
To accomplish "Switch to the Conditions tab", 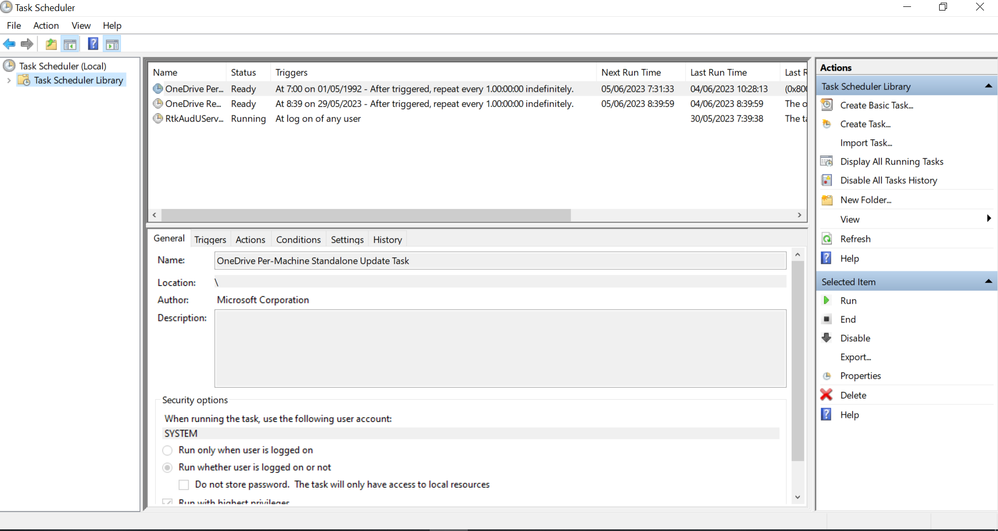I will pos(298,239).
